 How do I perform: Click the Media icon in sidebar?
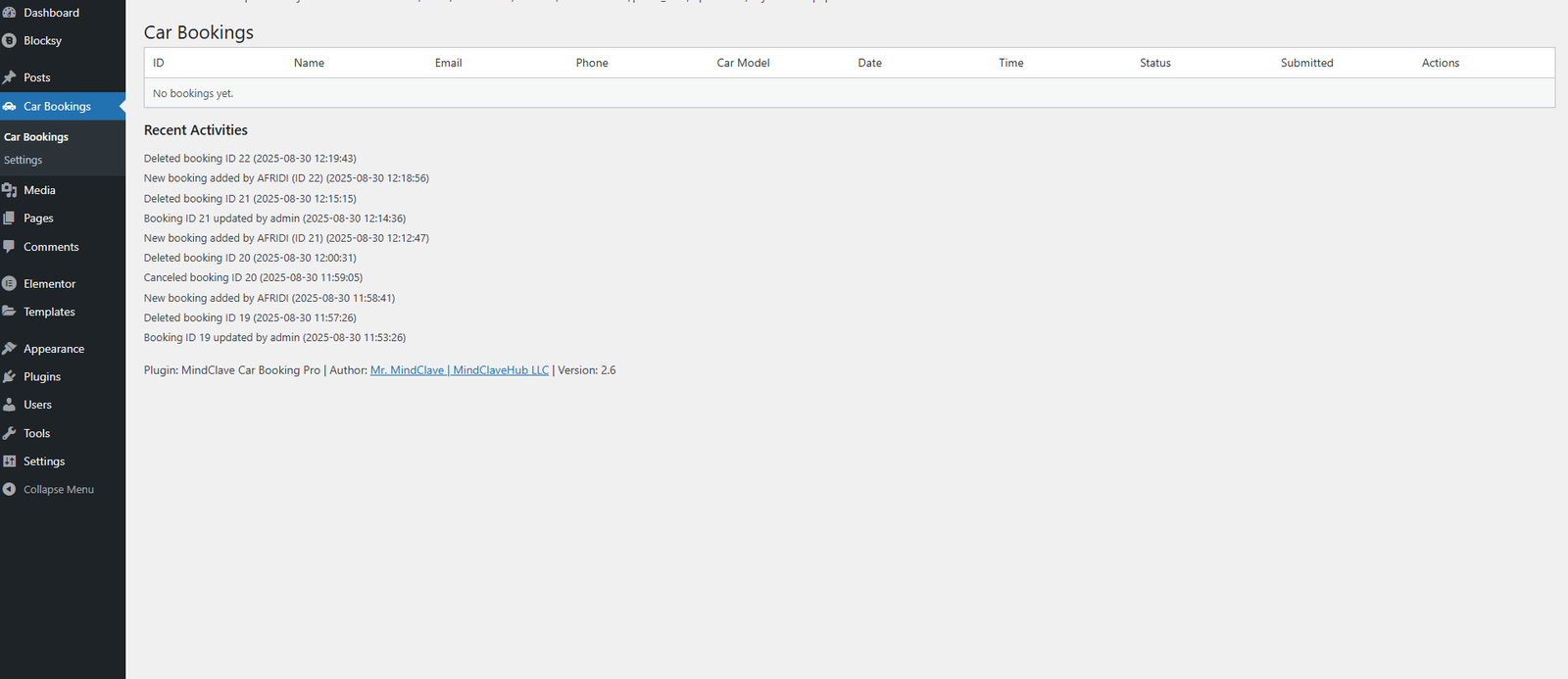10,190
